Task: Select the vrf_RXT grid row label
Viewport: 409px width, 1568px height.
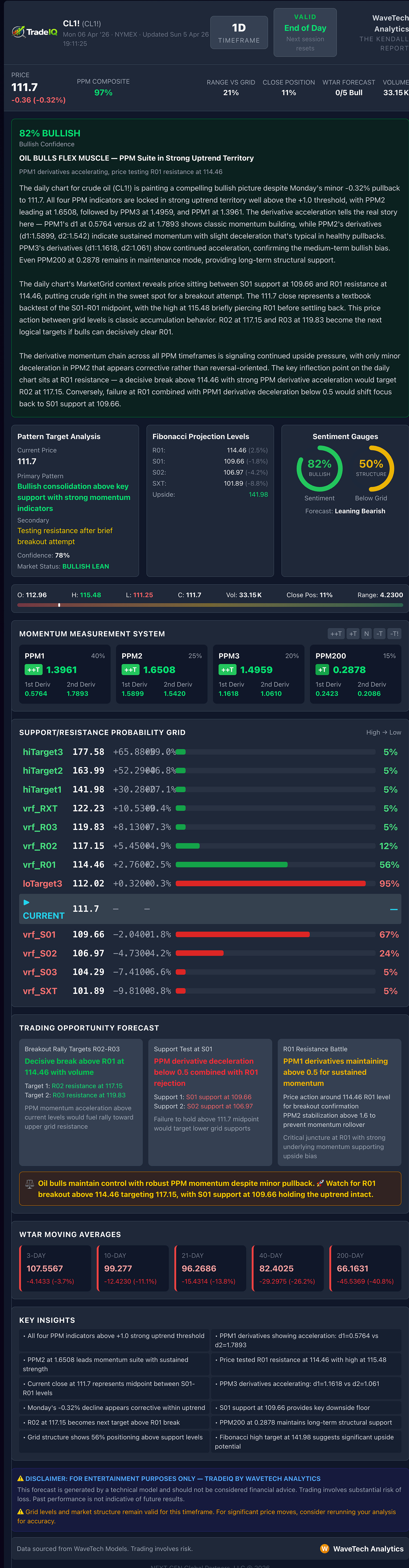Action: (x=40, y=808)
